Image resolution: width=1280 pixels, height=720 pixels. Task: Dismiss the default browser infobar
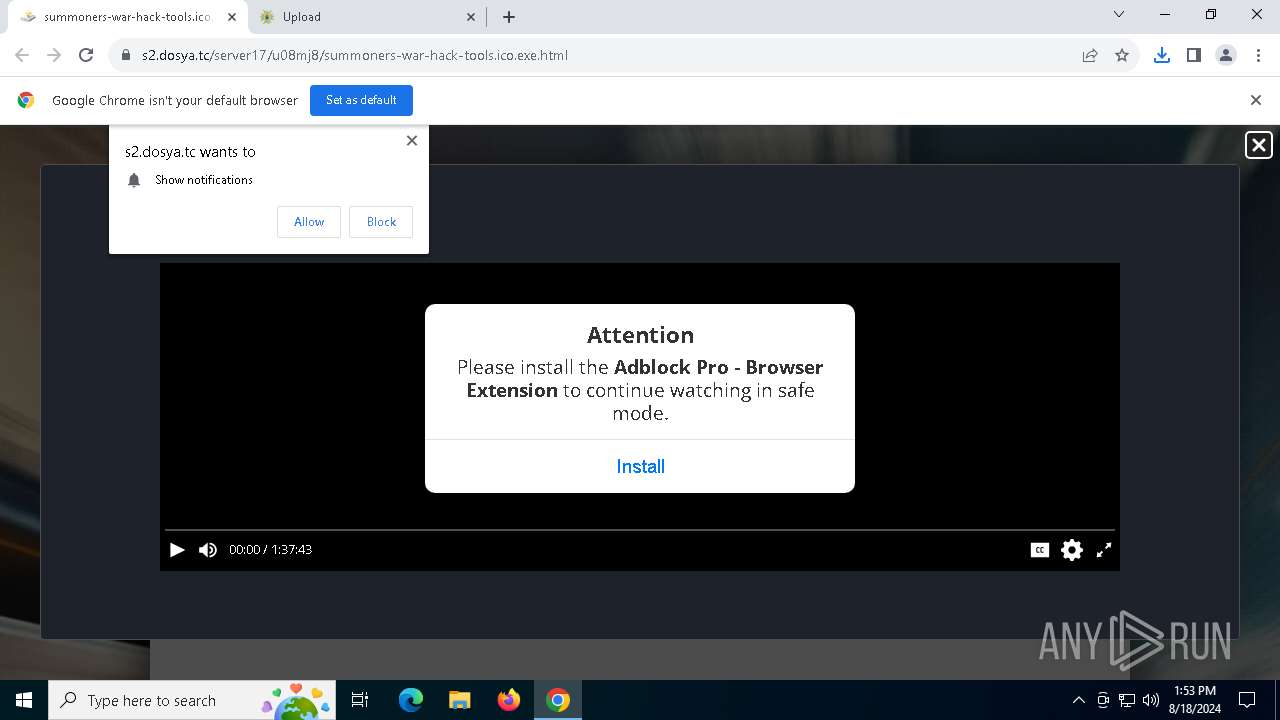point(1256,100)
